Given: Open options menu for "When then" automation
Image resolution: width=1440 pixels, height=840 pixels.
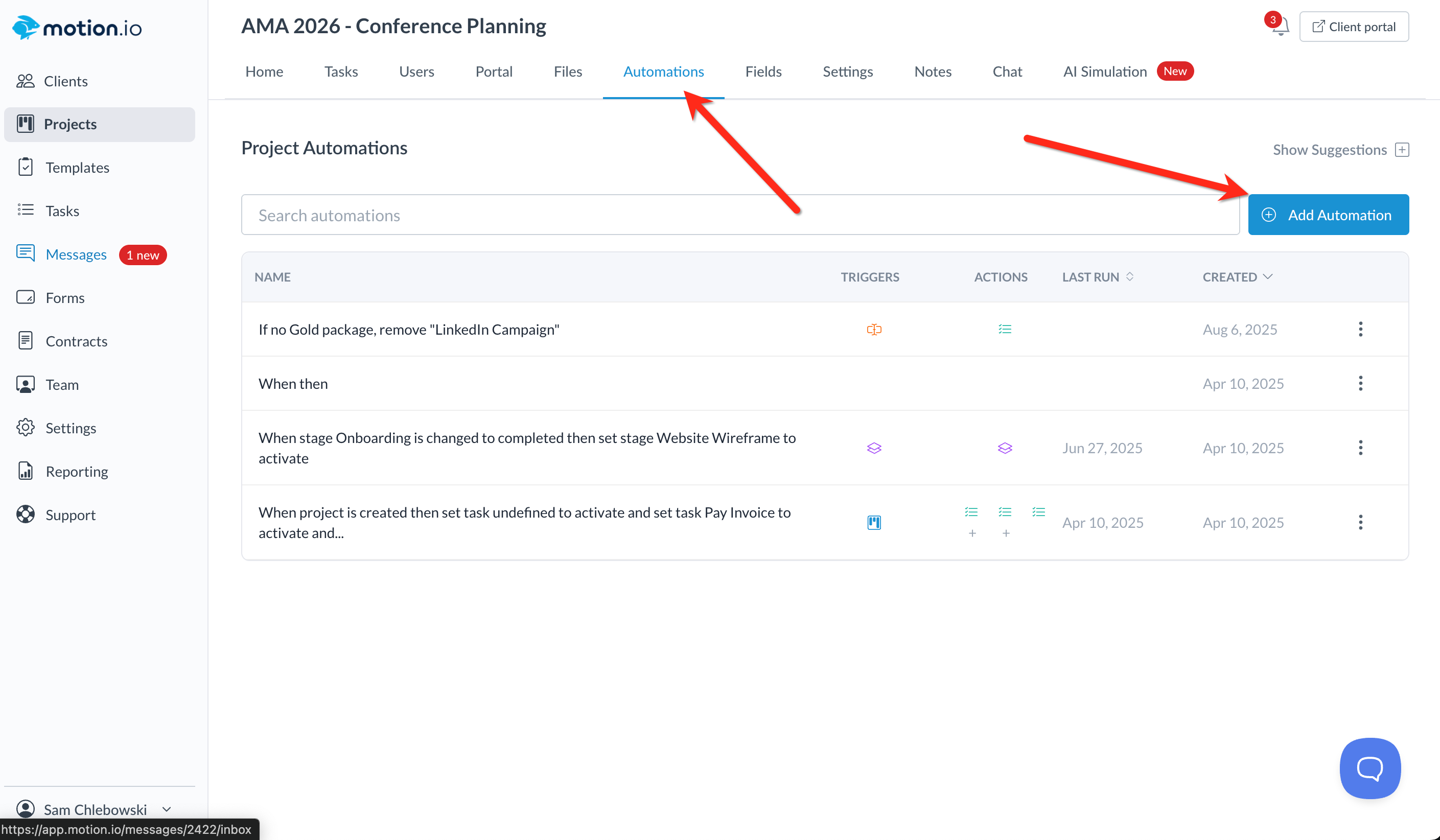Looking at the screenshot, I should click(x=1360, y=383).
